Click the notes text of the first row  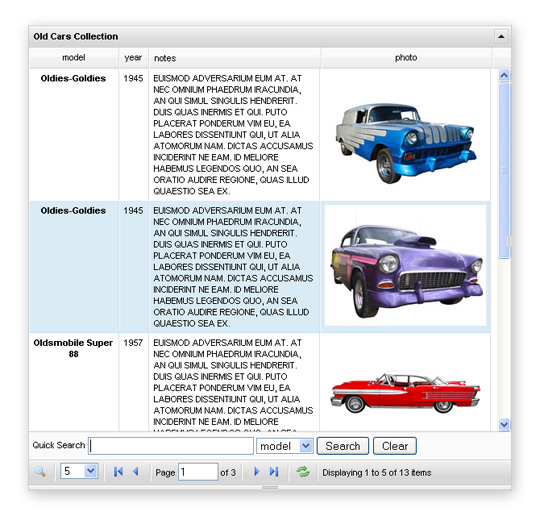tap(233, 135)
